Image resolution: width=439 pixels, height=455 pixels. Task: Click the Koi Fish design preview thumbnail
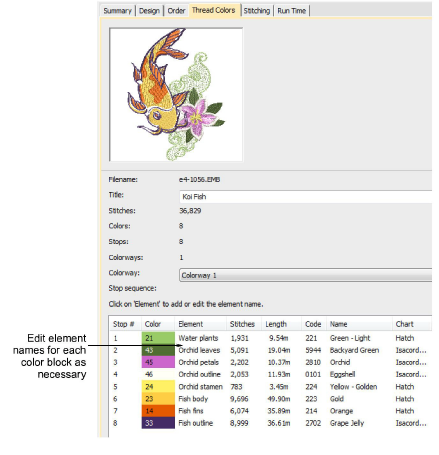tap(176, 95)
